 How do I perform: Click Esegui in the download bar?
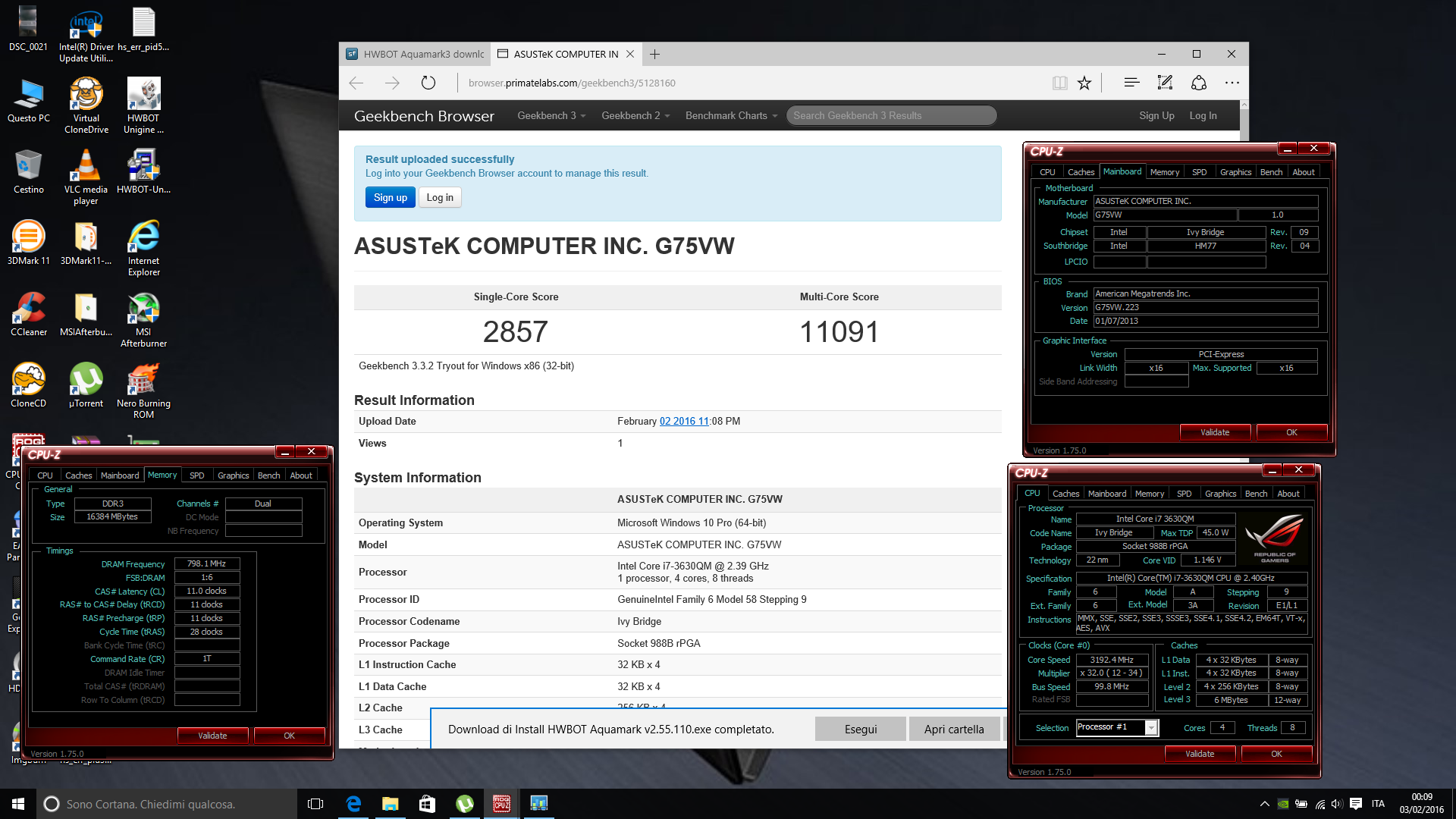pyautogui.click(x=860, y=729)
